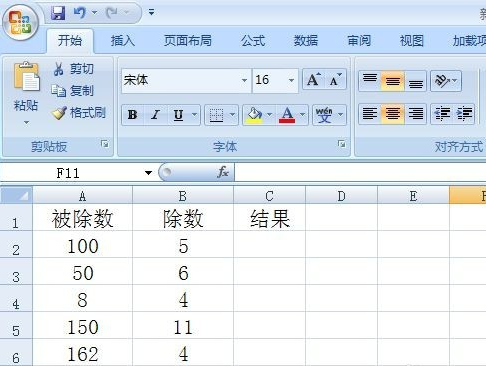Toggle center horizontal alignment

click(x=393, y=114)
